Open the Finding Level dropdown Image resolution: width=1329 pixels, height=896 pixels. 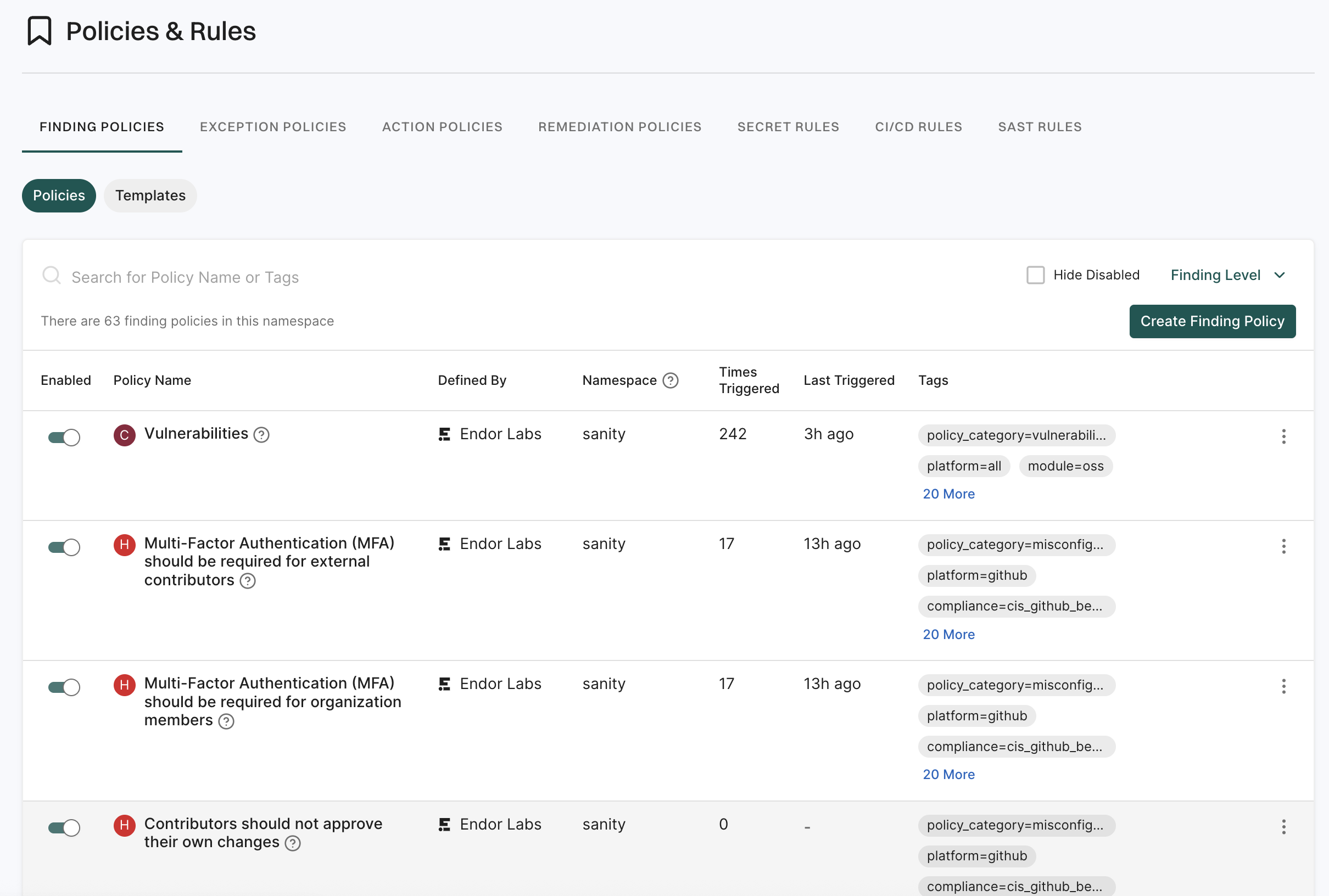click(x=1227, y=276)
